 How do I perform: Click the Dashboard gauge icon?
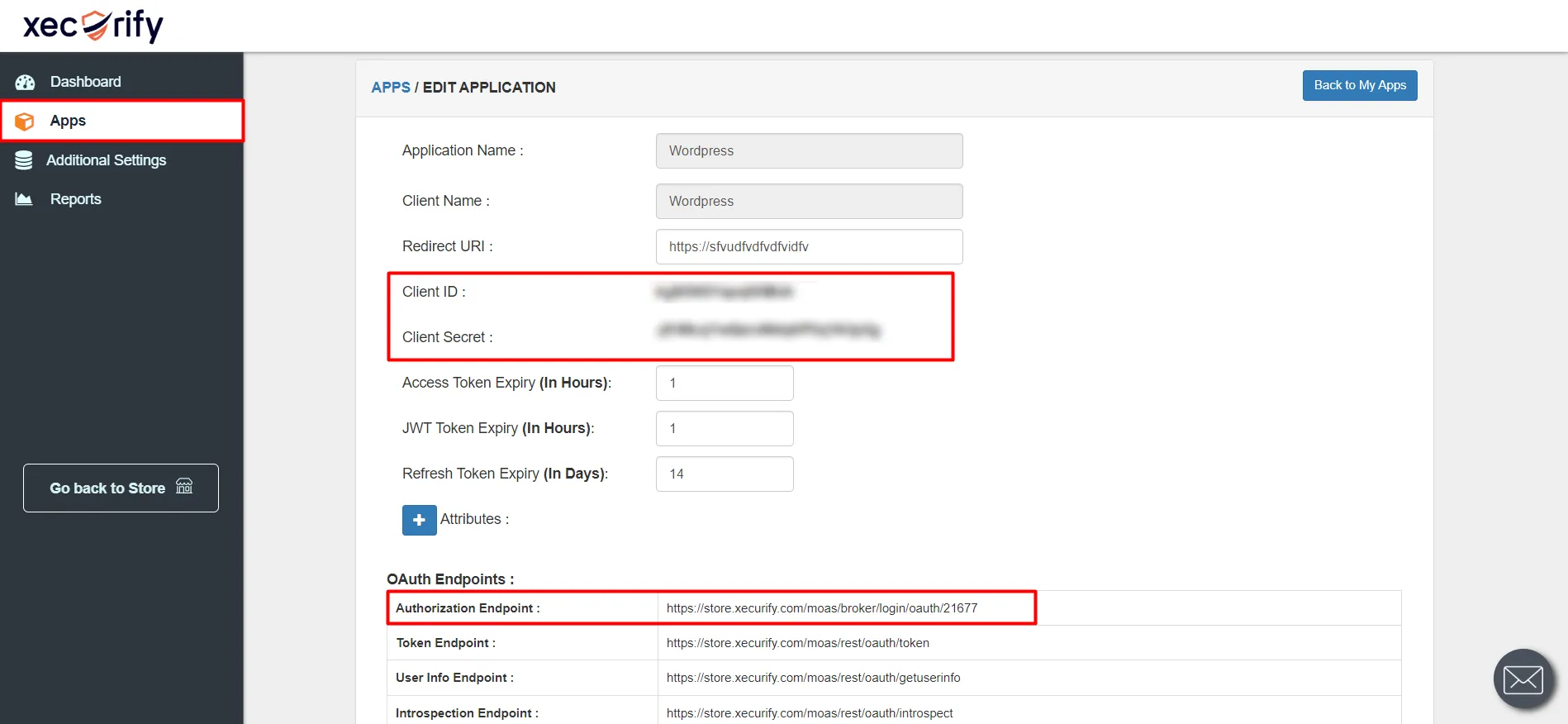tap(25, 82)
